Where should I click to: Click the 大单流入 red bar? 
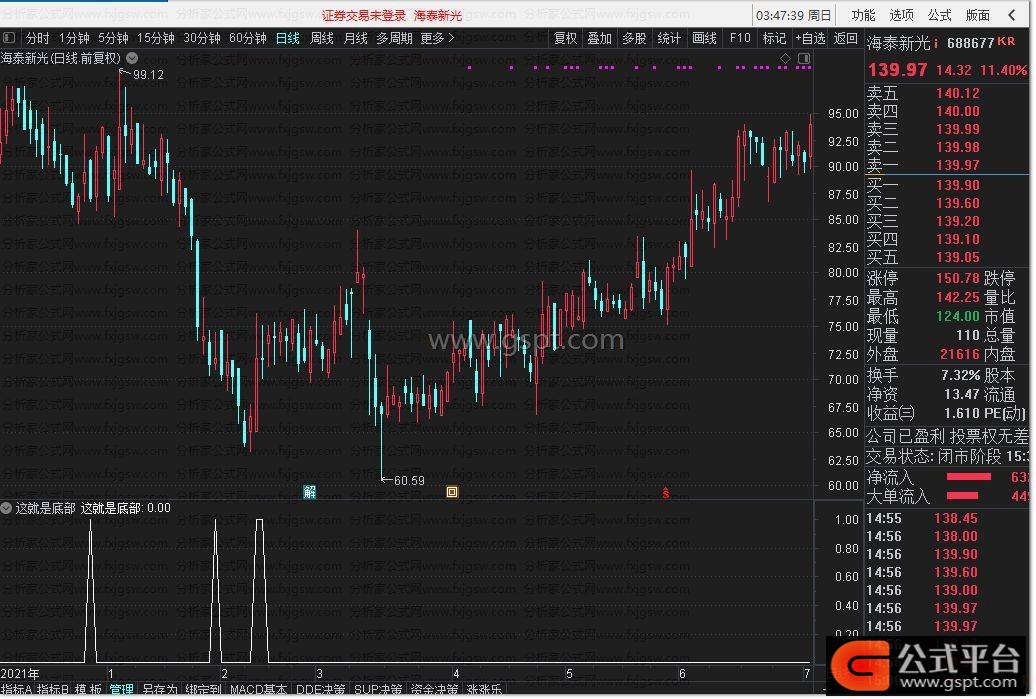coord(962,496)
